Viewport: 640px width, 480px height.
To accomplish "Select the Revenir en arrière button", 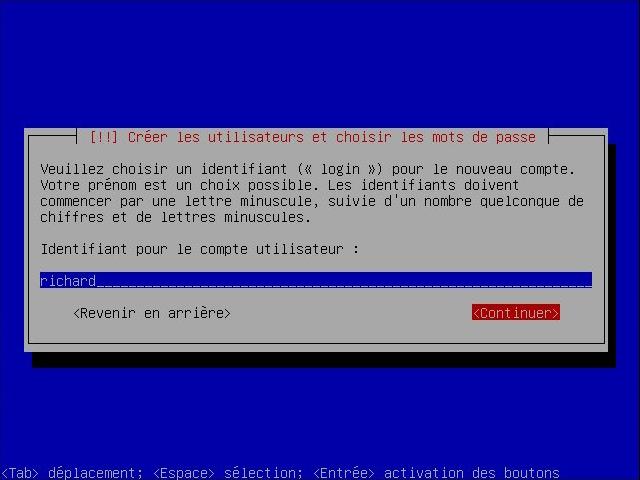I will (152, 313).
